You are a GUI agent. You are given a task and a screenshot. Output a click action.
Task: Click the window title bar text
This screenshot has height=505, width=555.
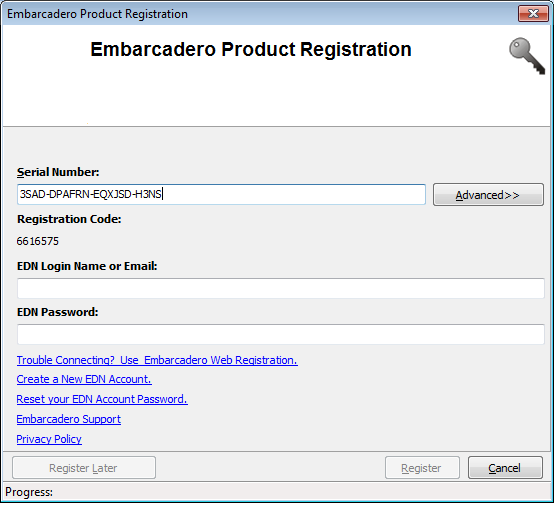click(x=97, y=14)
